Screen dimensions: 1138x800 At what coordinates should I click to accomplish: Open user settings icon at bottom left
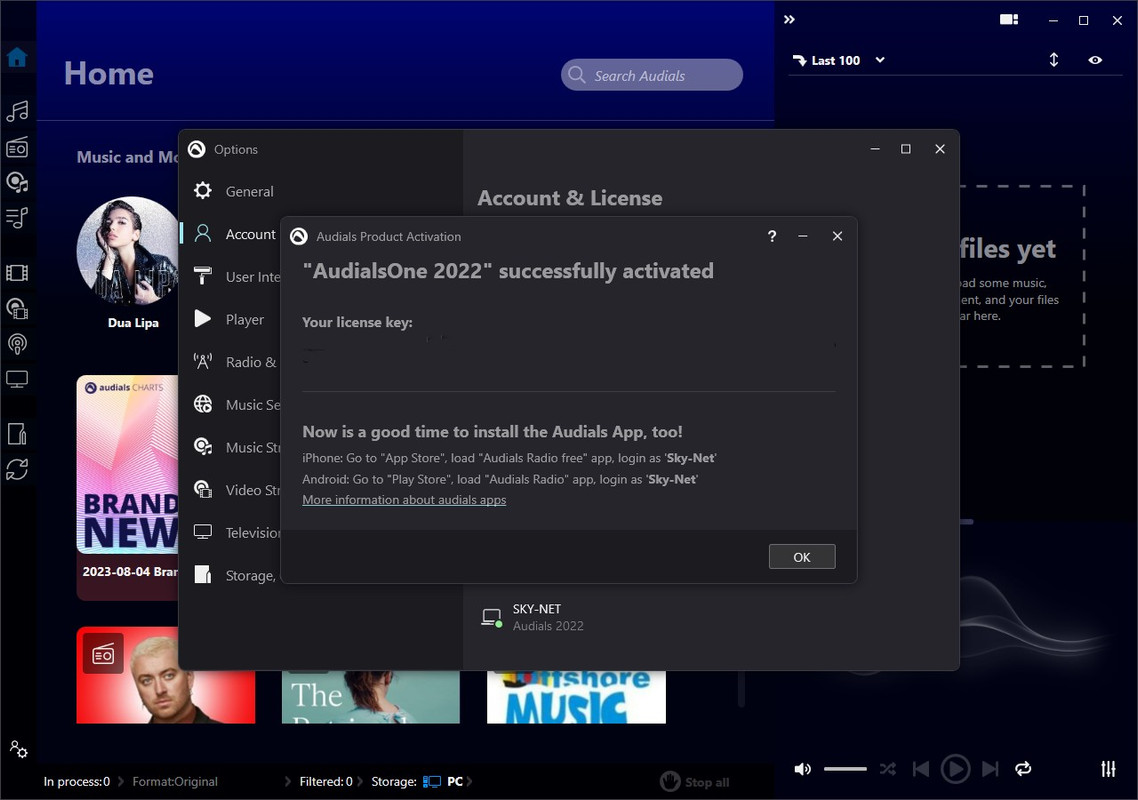coord(18,748)
